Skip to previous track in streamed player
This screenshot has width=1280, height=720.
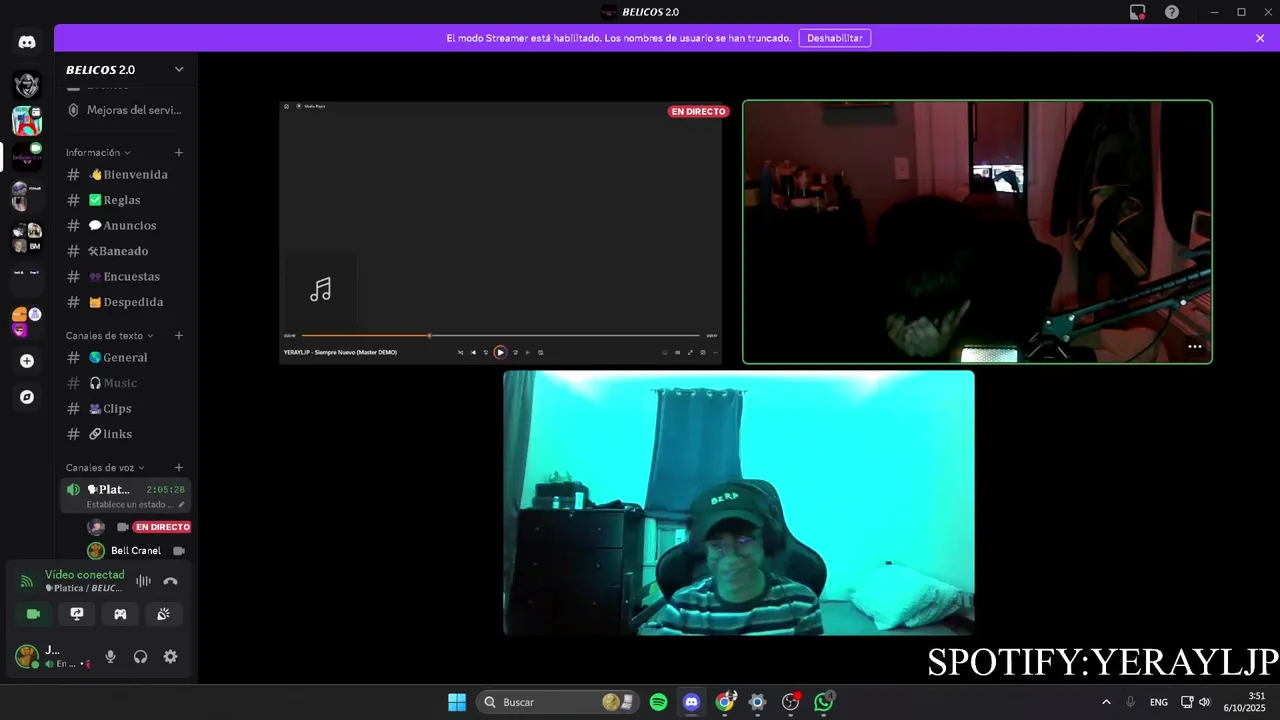[473, 352]
